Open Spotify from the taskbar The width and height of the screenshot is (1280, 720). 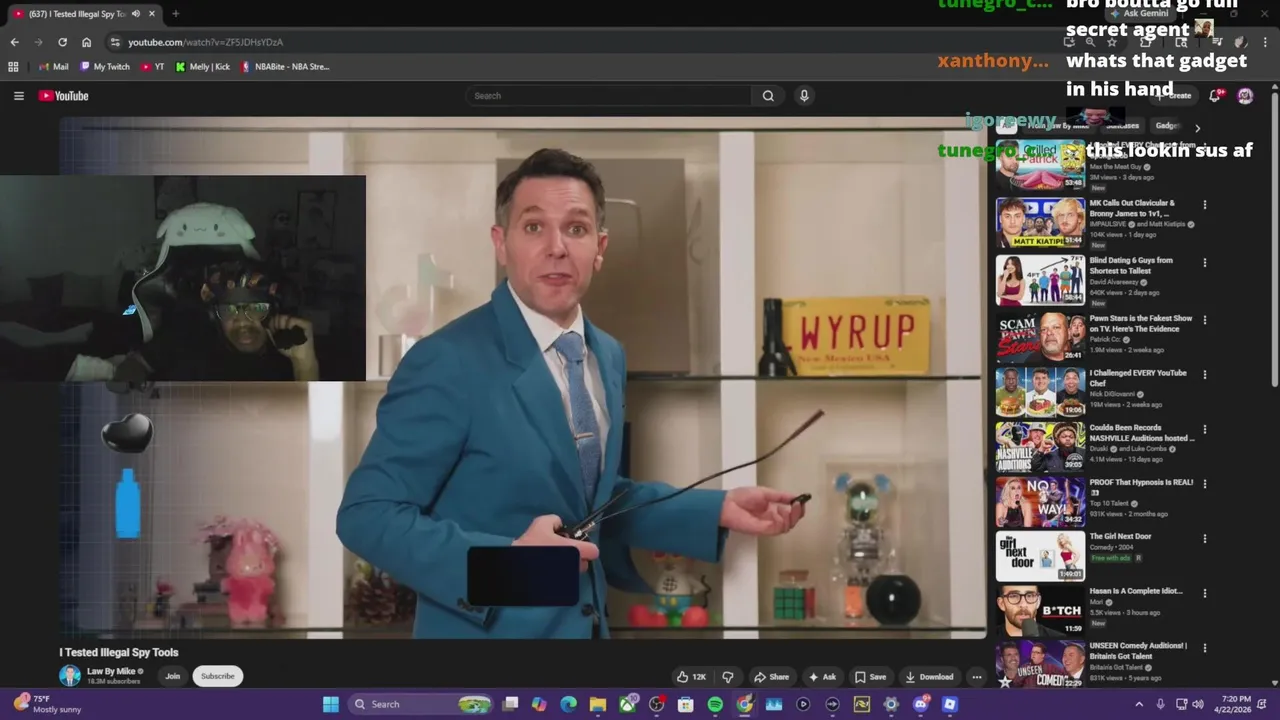coord(715,704)
